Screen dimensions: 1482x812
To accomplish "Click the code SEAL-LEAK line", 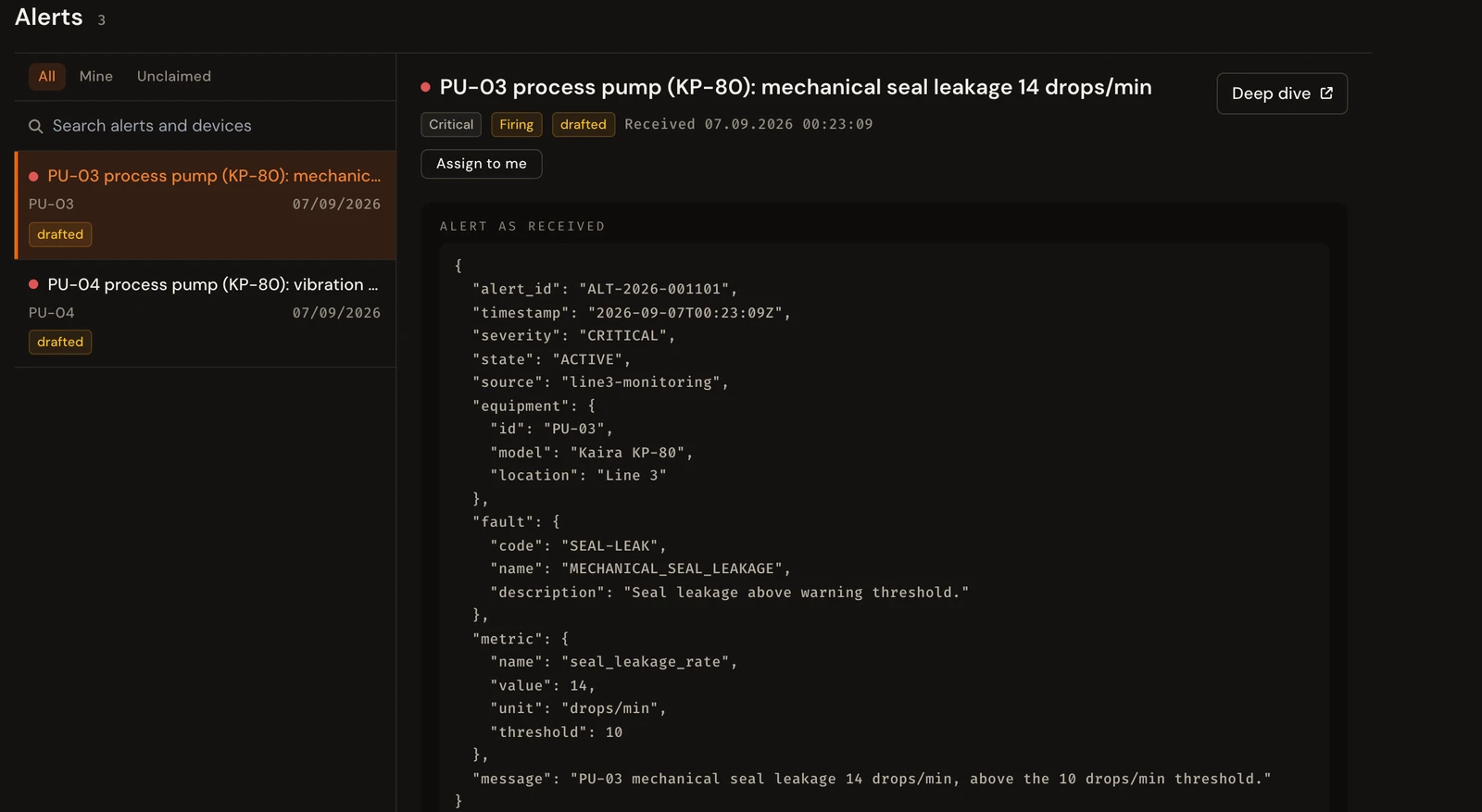I will (578, 545).
